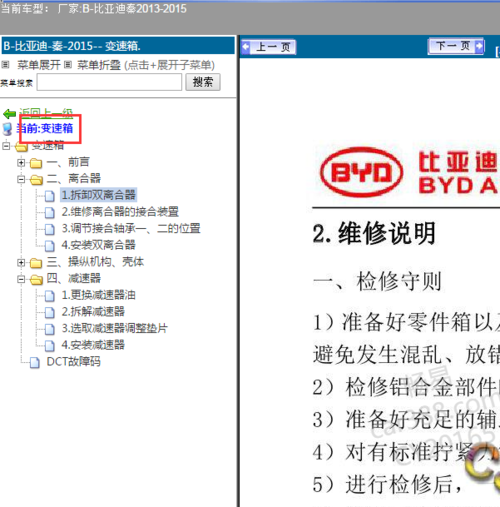Viewport: 500px width, 507px height.
Task: Click the 搜索 search button
Action: point(203,82)
